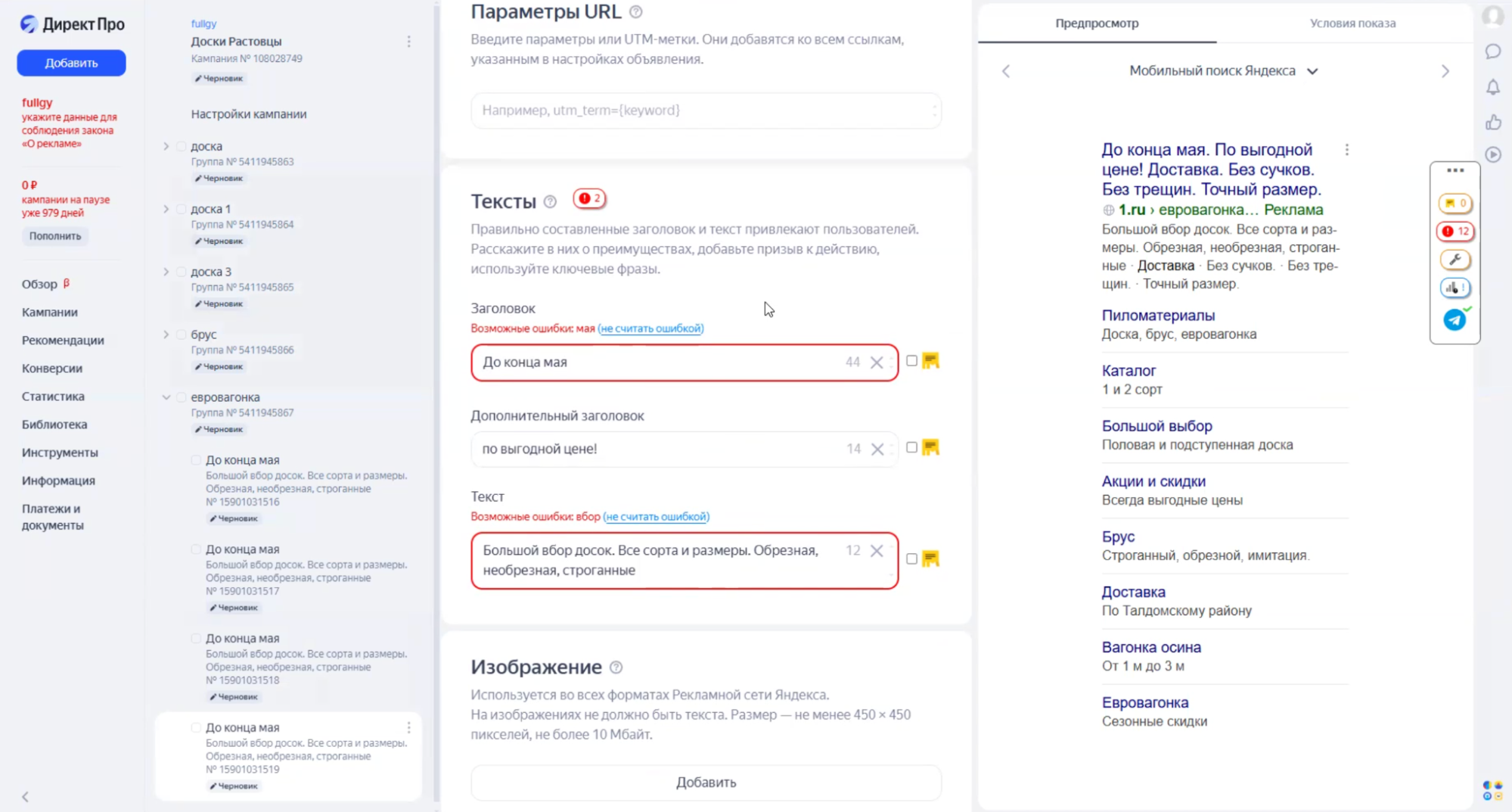Expand the доска group tree node

166,146
